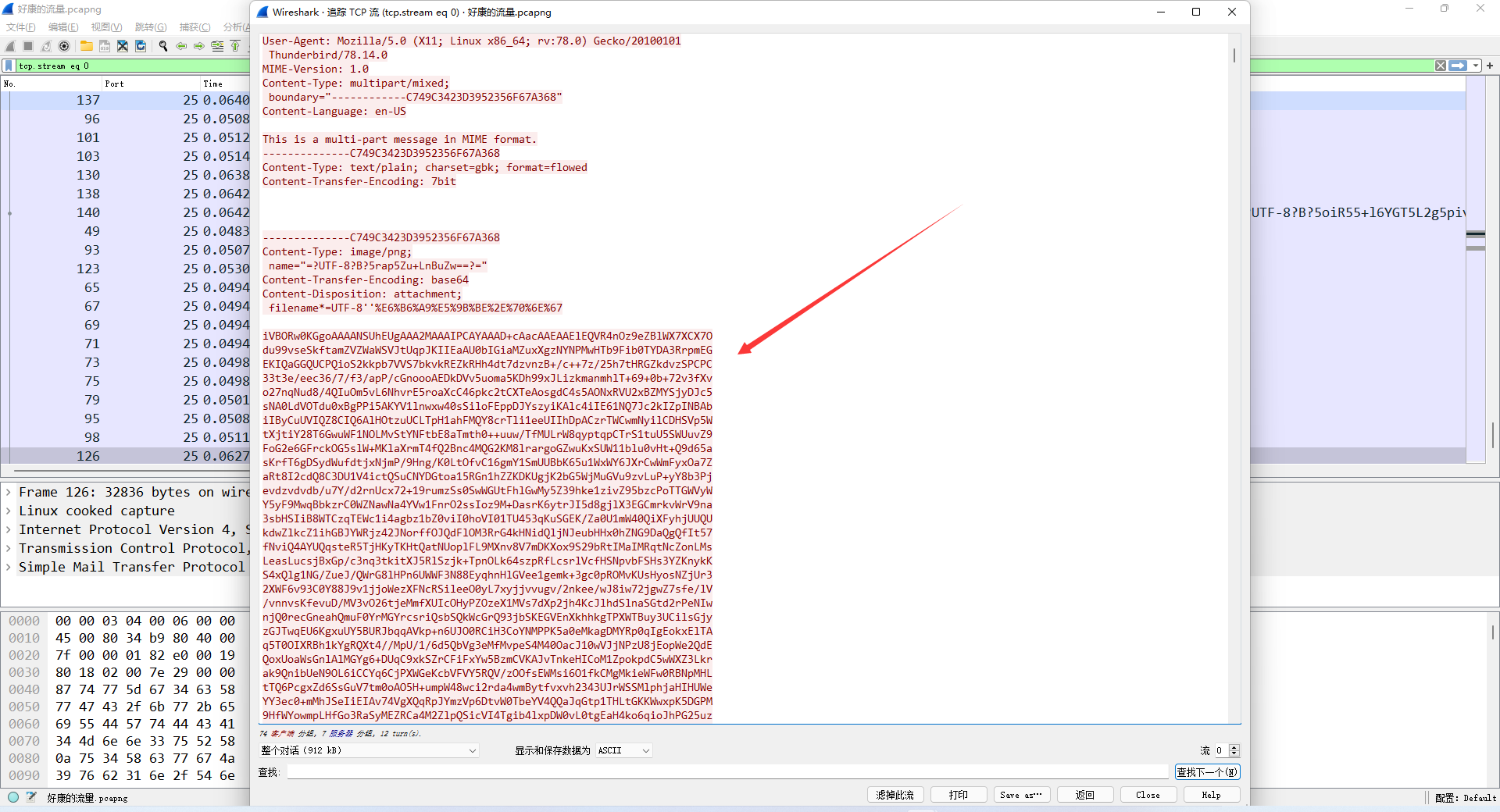
Task: Click the 返回 back button
Action: [1085, 795]
